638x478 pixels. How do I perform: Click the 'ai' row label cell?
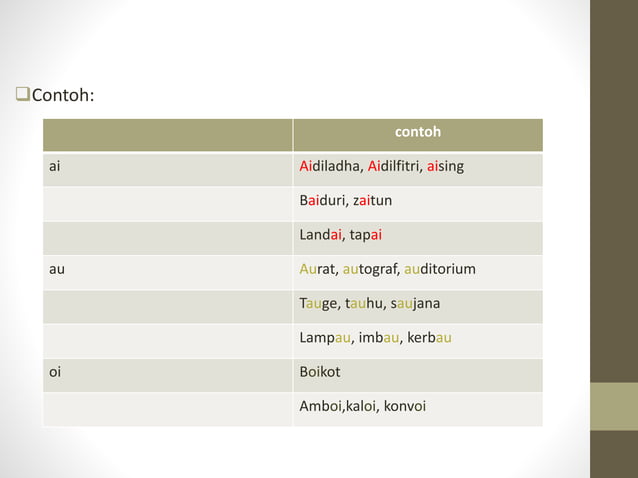(x=167, y=167)
